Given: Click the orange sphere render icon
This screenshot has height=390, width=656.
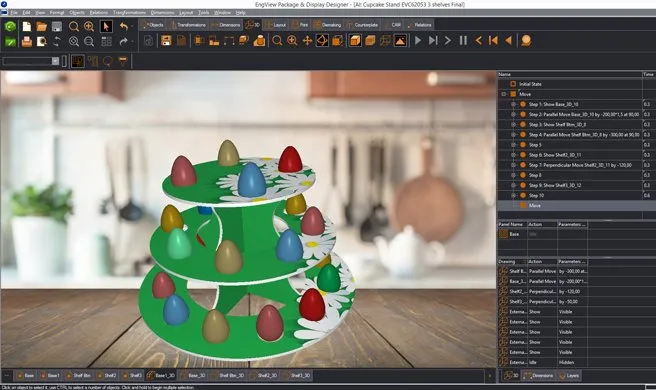Looking at the screenshot, I should [526, 41].
